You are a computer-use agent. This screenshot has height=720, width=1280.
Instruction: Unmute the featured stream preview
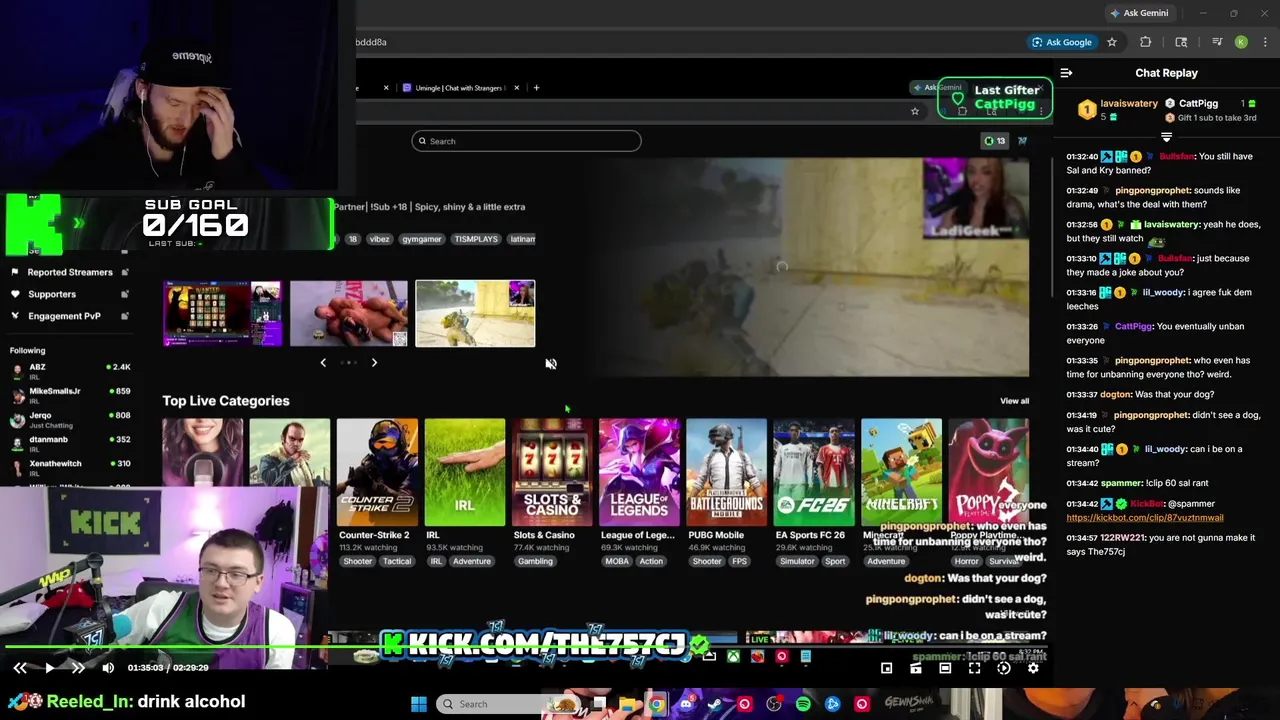pos(551,364)
